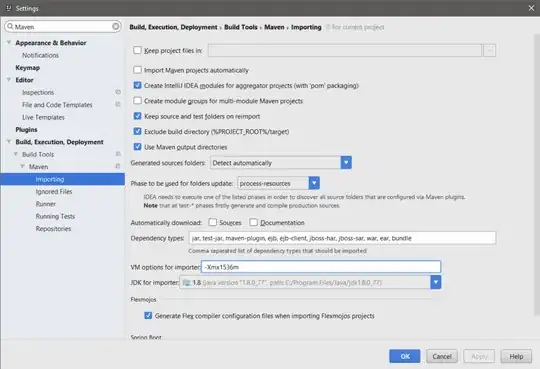Collapse the Editor tree section

[x=9, y=80]
